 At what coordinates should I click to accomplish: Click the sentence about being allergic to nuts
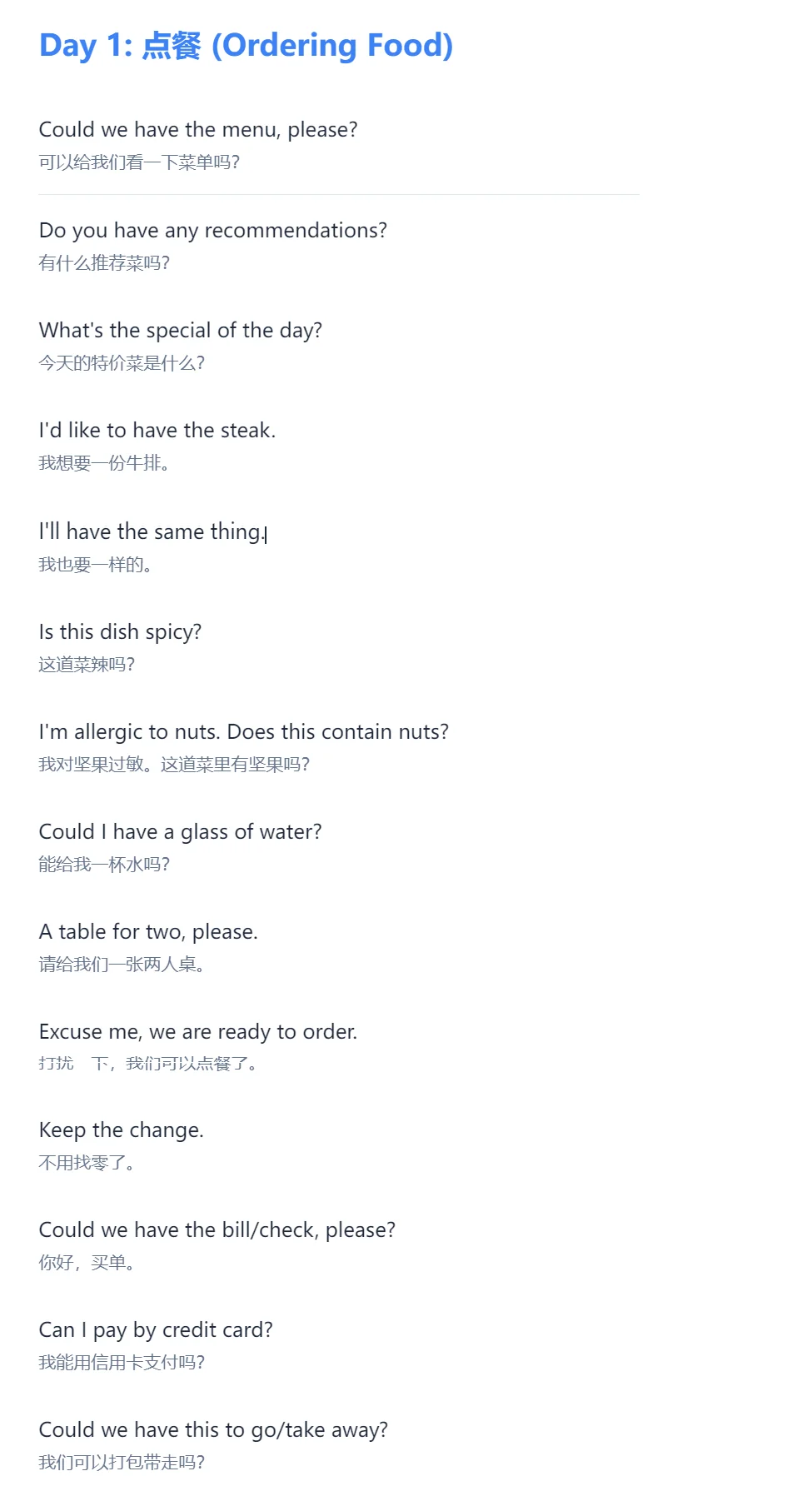(x=244, y=732)
